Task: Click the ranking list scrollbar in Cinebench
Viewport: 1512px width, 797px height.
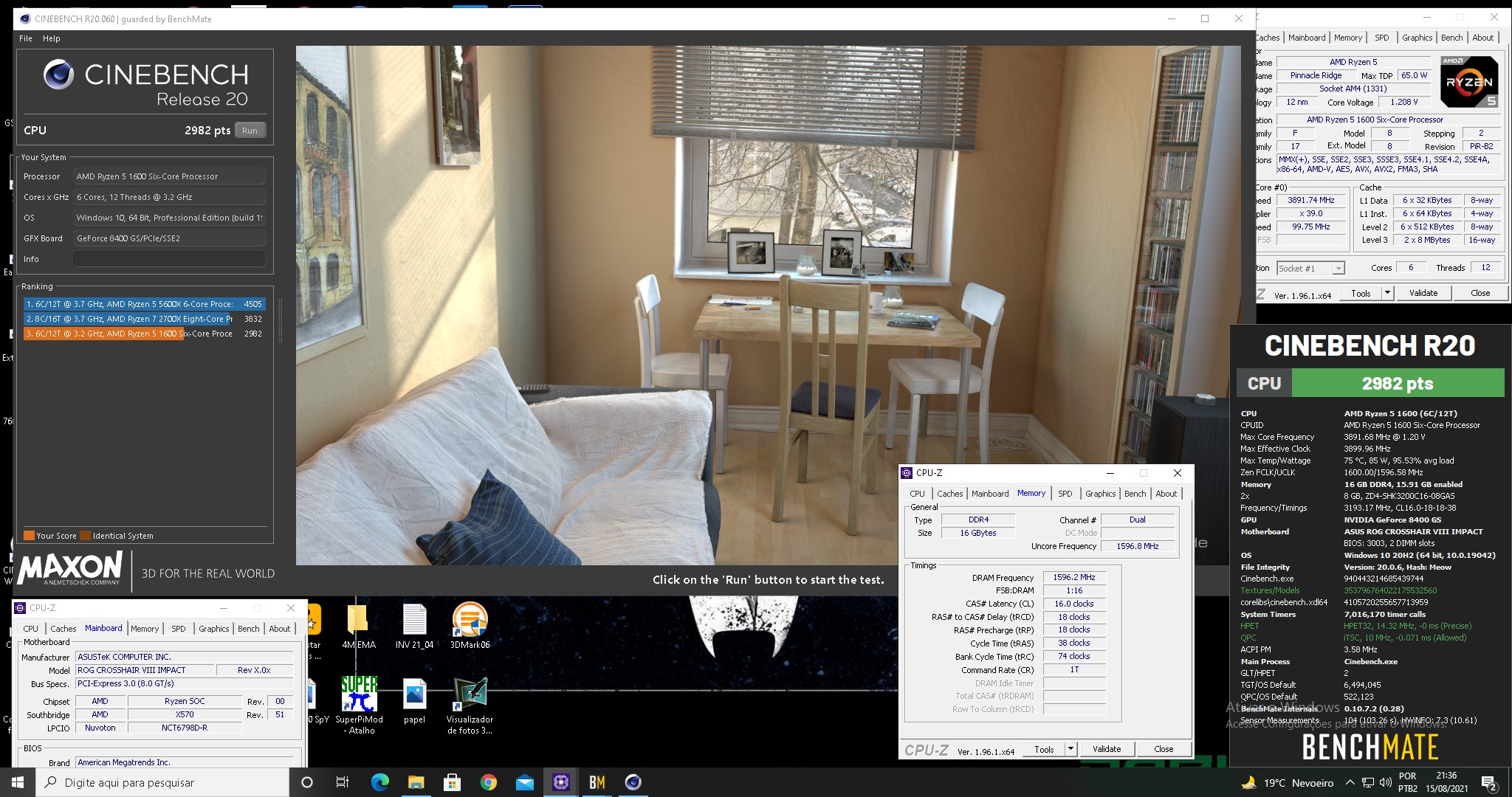Action: pyautogui.click(x=279, y=320)
